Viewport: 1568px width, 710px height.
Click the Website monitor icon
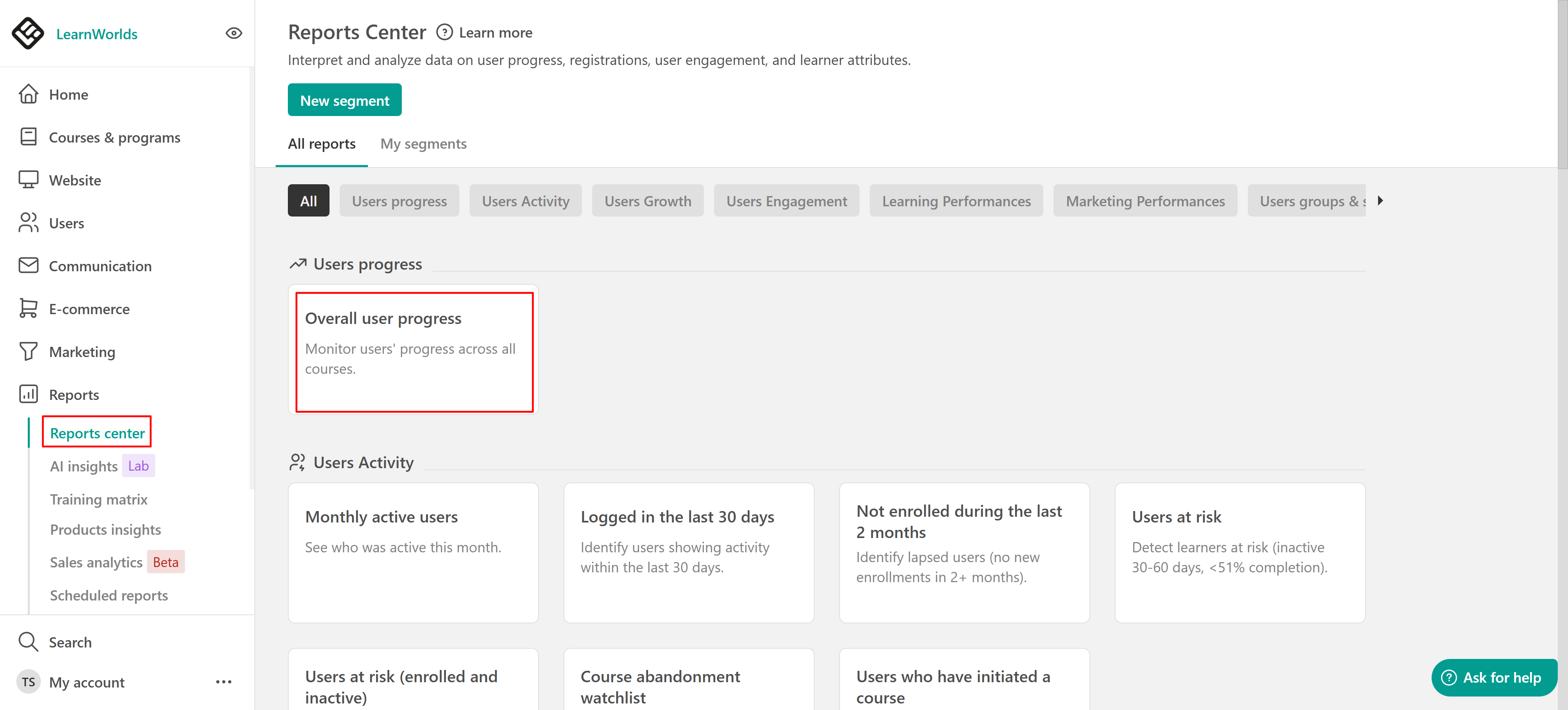click(x=28, y=180)
